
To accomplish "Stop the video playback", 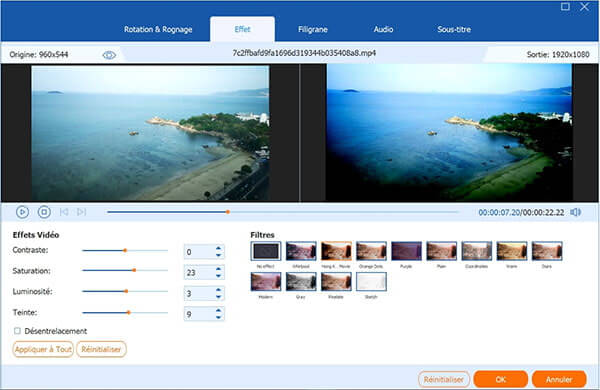I will click(x=44, y=212).
